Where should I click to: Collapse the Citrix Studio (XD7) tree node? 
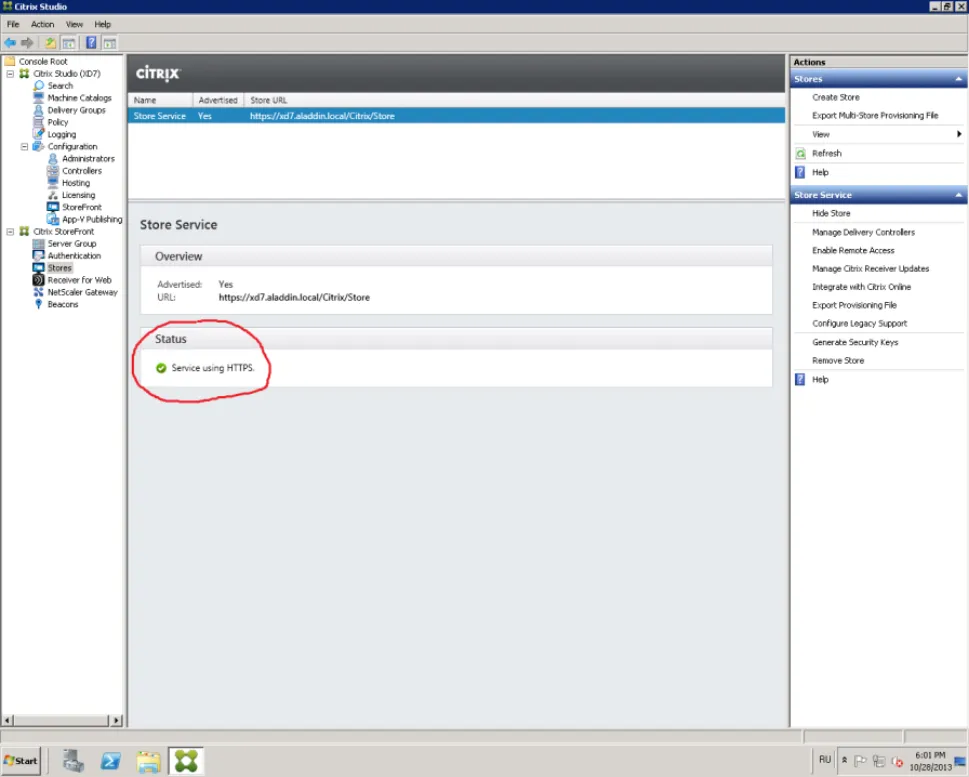[11, 74]
